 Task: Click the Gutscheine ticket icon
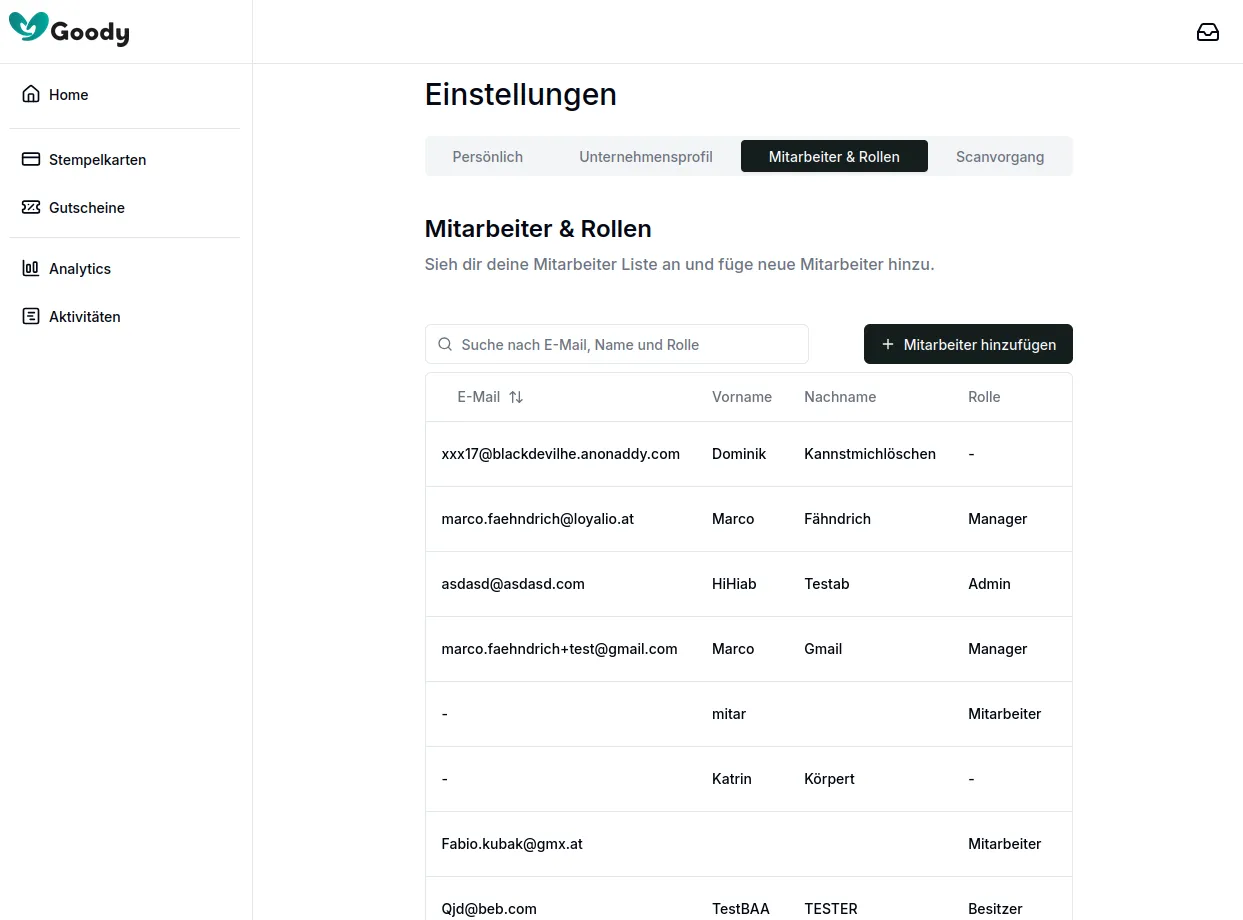(31, 207)
